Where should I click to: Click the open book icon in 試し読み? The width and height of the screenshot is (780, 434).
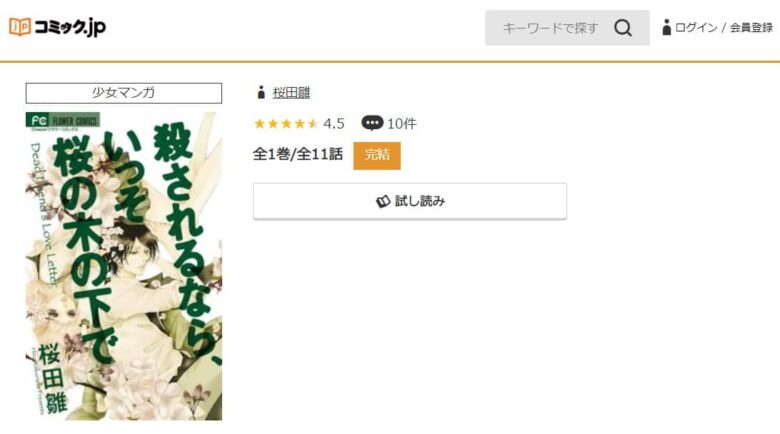coord(383,201)
